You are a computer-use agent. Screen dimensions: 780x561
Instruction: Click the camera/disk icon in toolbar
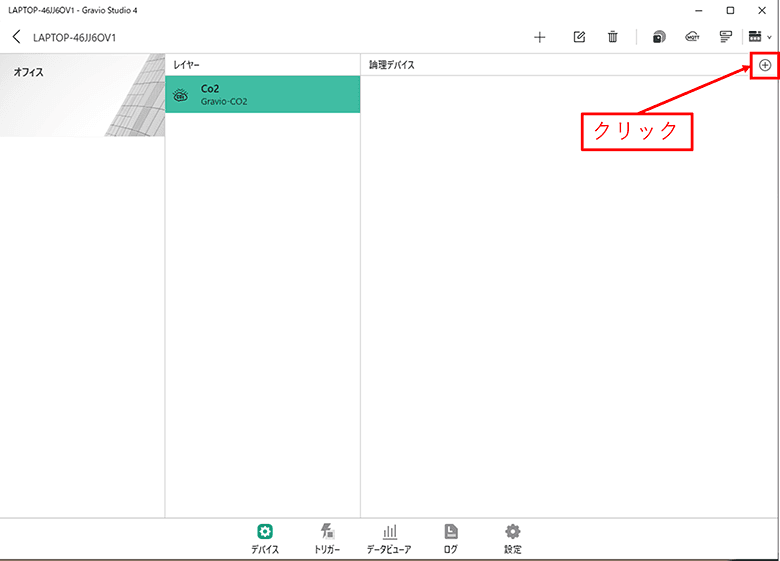659,37
